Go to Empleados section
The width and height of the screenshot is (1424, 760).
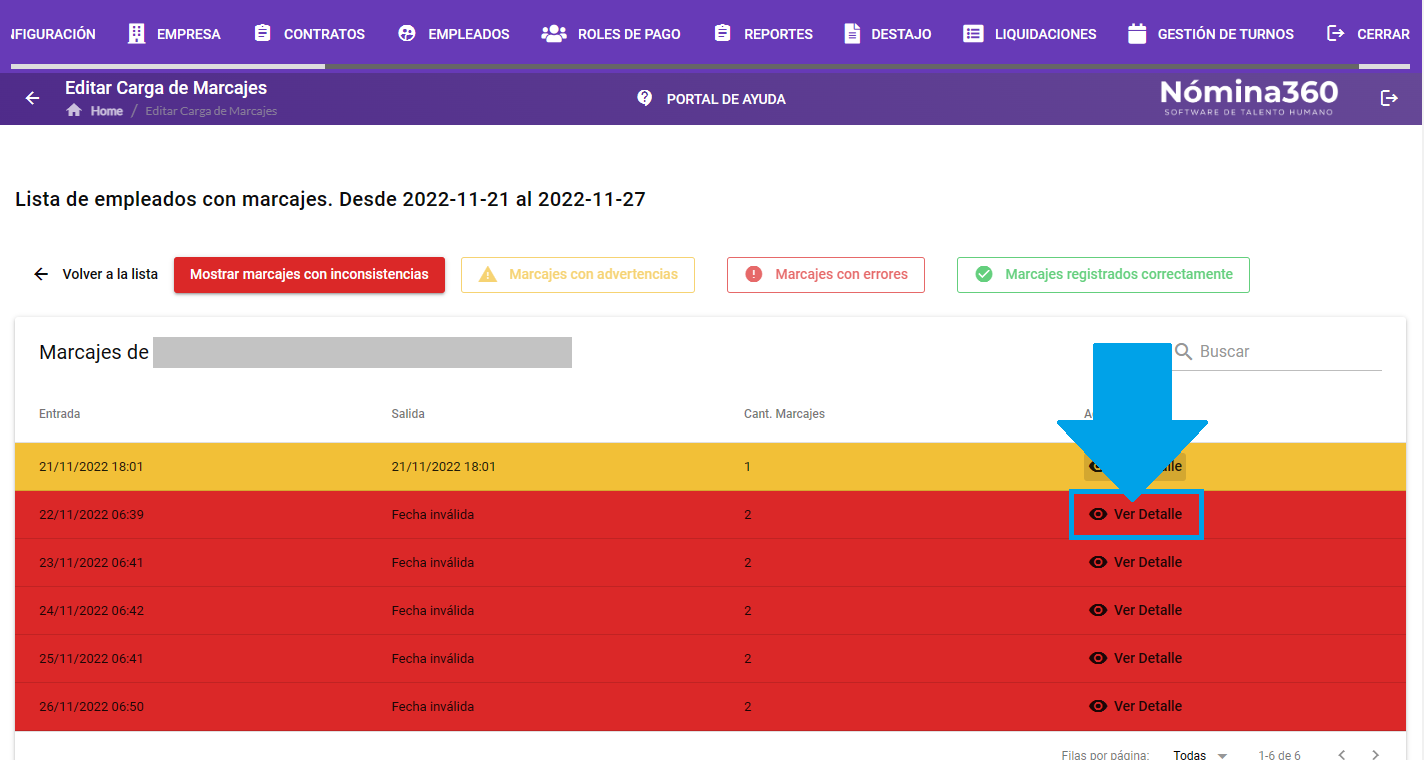click(x=453, y=34)
